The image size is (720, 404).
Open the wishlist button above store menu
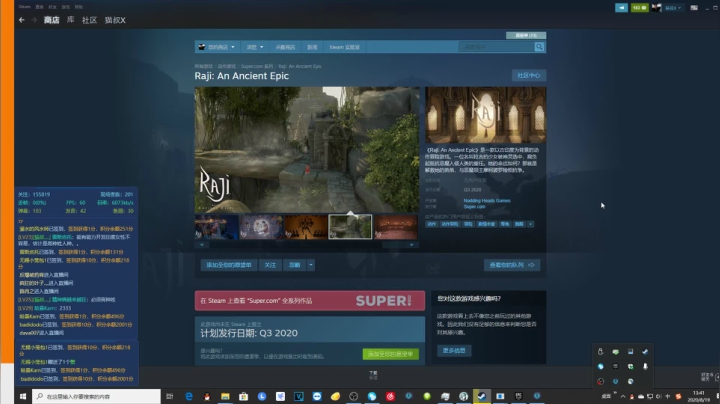(x=526, y=35)
